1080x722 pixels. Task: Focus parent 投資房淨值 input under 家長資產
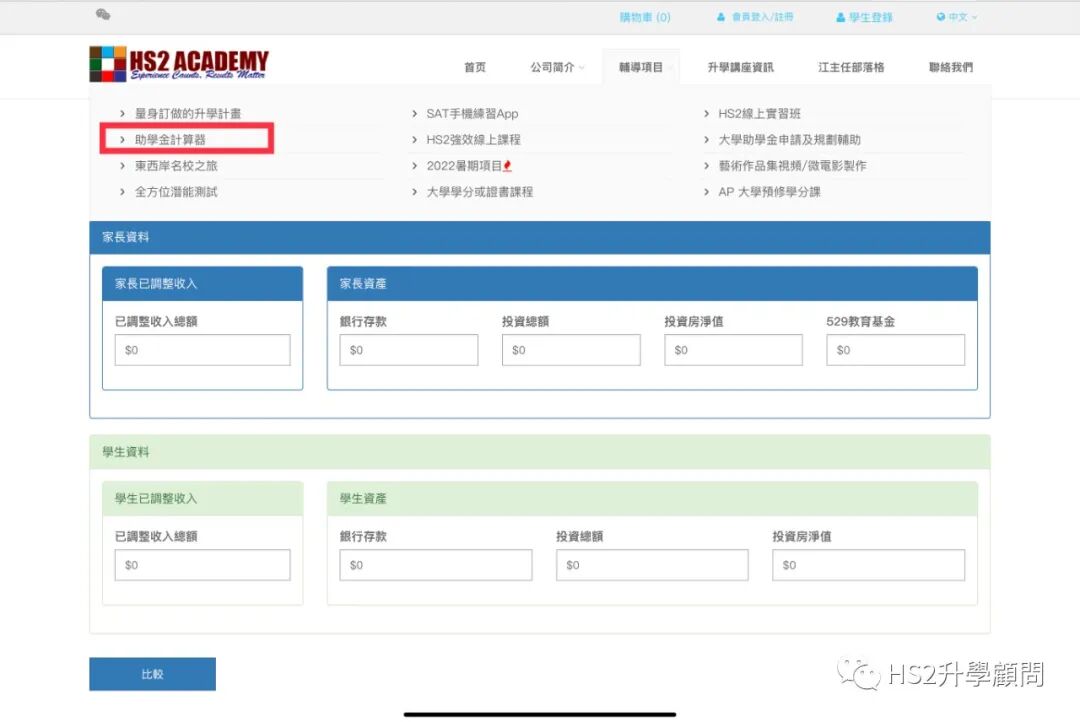pos(734,350)
